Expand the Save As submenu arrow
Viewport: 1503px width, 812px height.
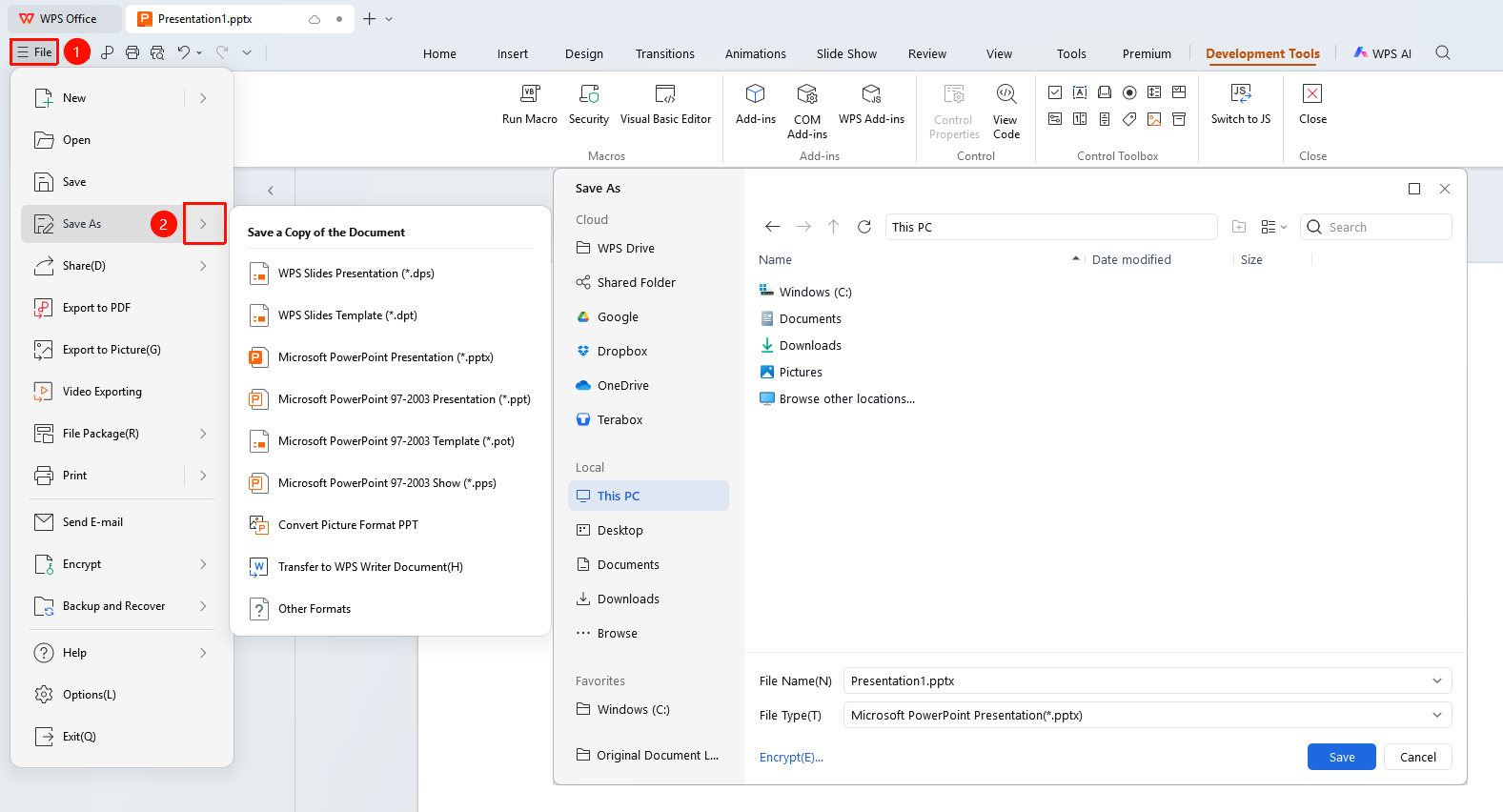tap(204, 224)
